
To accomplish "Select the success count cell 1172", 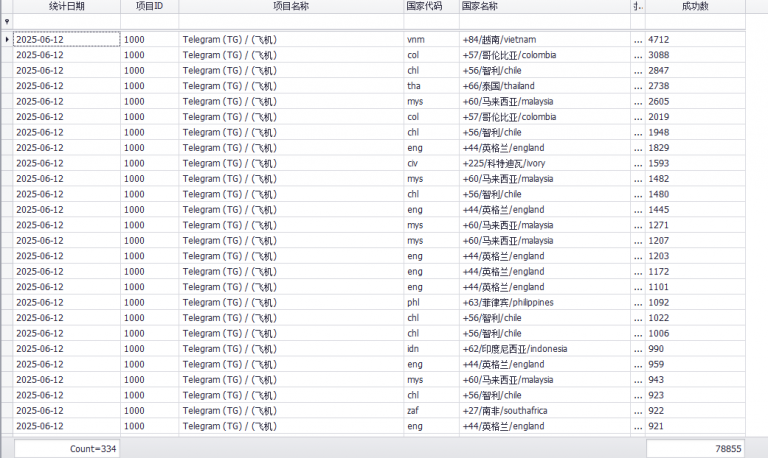I will (695, 271).
